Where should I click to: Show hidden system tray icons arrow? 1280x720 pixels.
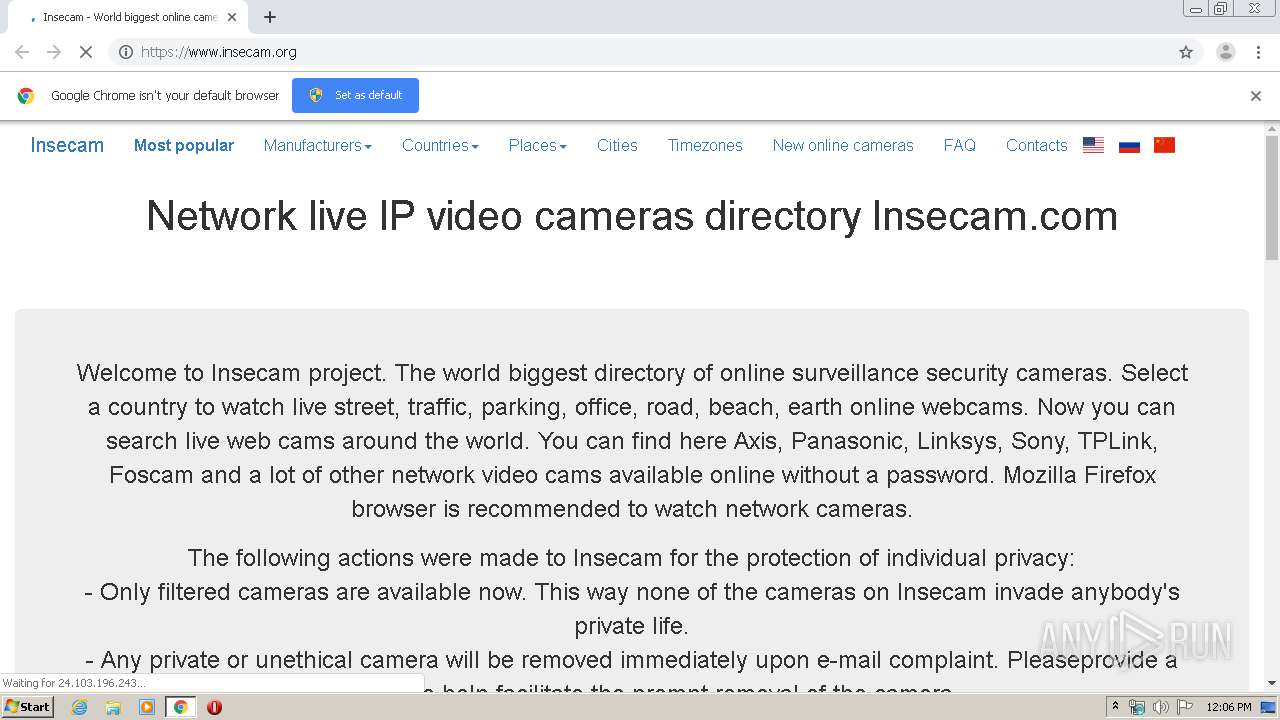pos(1115,707)
